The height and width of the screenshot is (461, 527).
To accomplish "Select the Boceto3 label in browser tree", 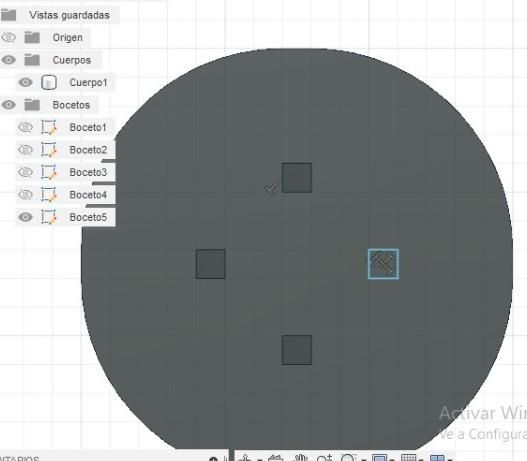I will click(88, 172).
